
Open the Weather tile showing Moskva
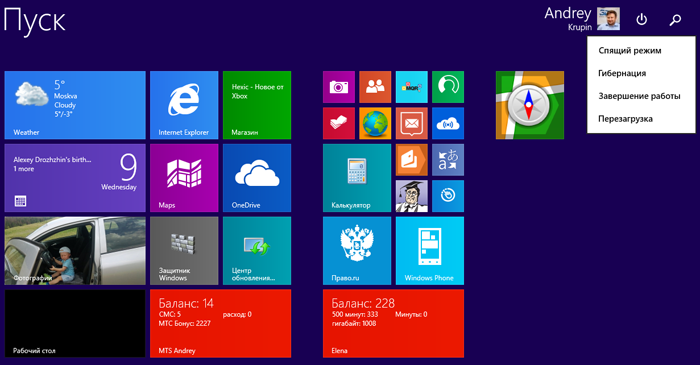click(75, 105)
